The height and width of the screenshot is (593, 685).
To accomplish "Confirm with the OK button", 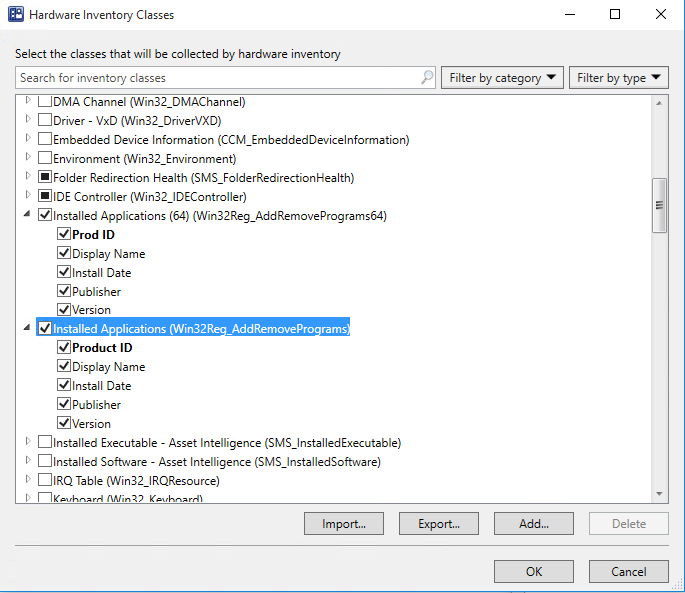I will [x=534, y=572].
